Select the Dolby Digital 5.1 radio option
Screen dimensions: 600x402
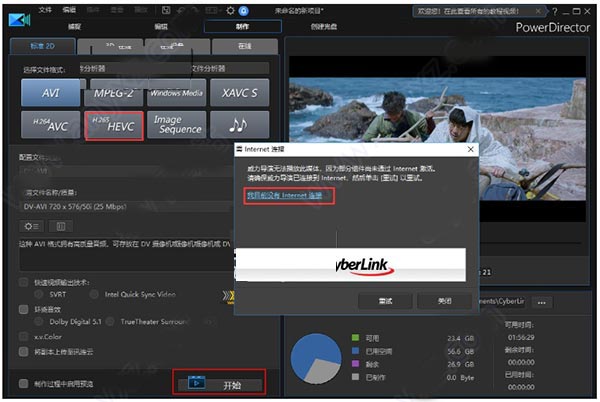pyautogui.click(x=38, y=322)
